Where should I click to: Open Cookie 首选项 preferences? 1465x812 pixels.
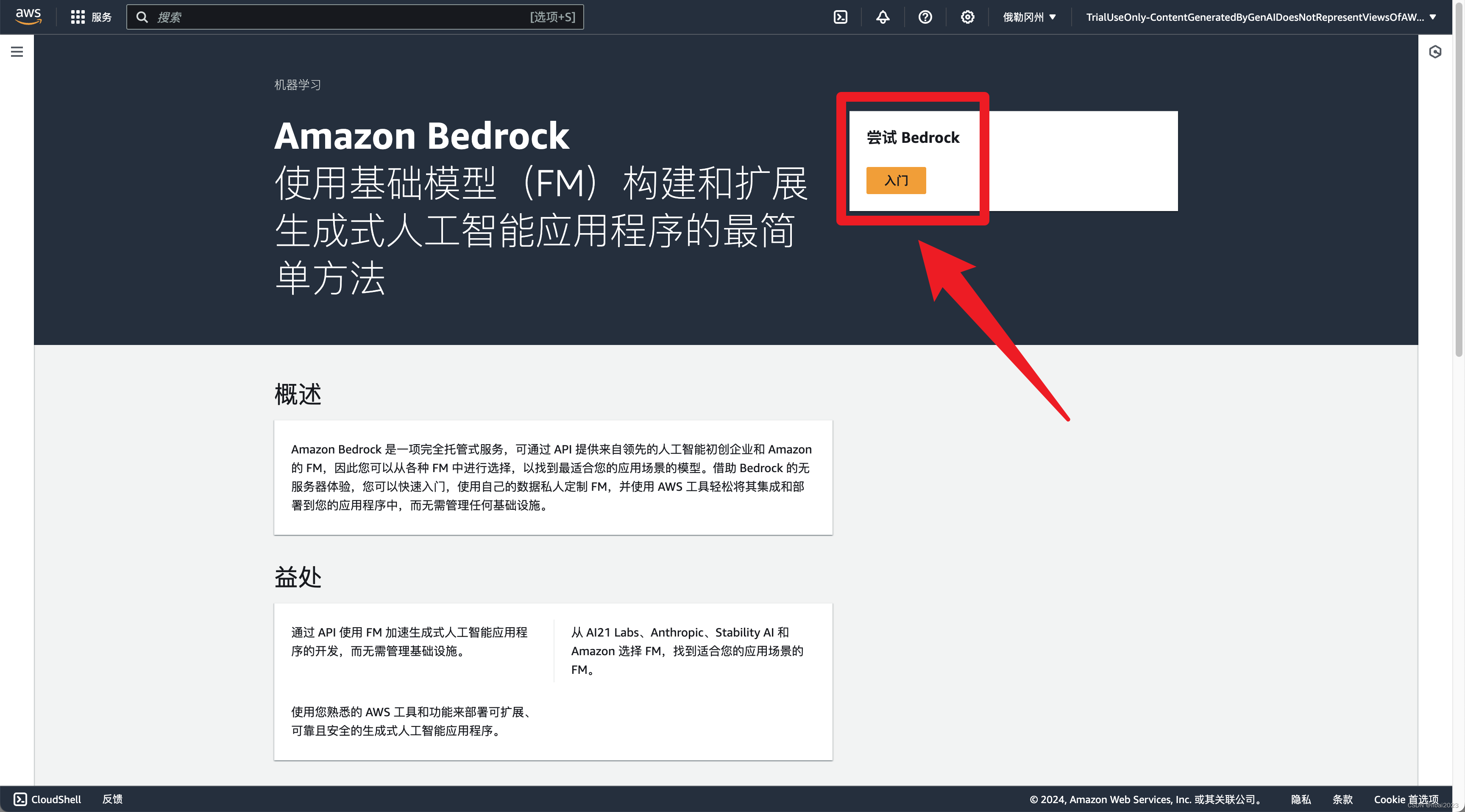coord(1406,799)
